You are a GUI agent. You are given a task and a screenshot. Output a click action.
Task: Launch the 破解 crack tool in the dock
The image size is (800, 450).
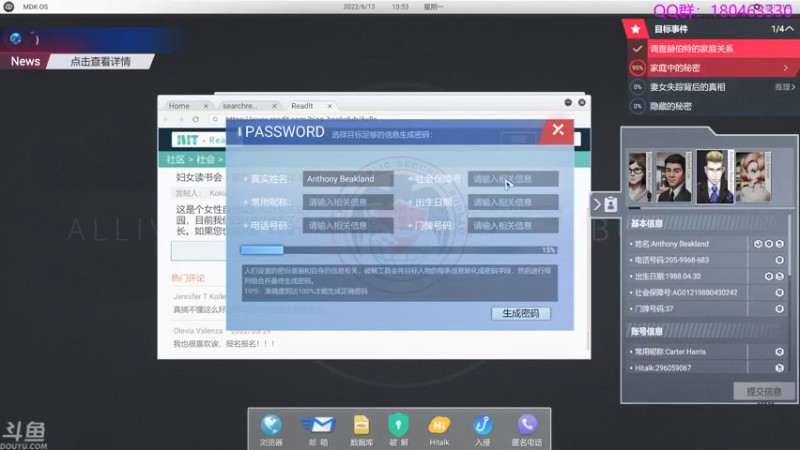398,430
